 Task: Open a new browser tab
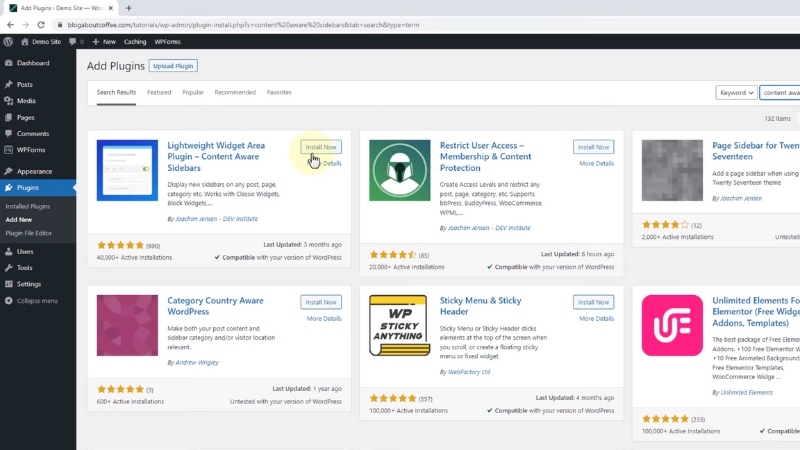(x=129, y=8)
